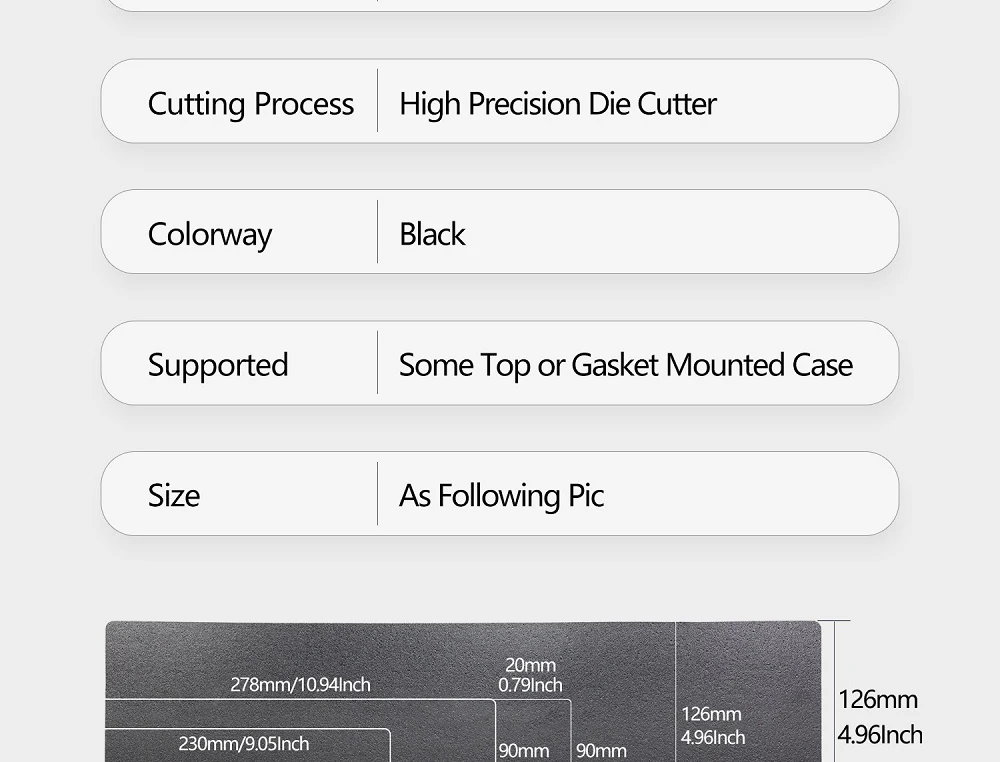The width and height of the screenshot is (1000, 762).
Task: Click the divider line in Colorway row
Action: [x=378, y=232]
